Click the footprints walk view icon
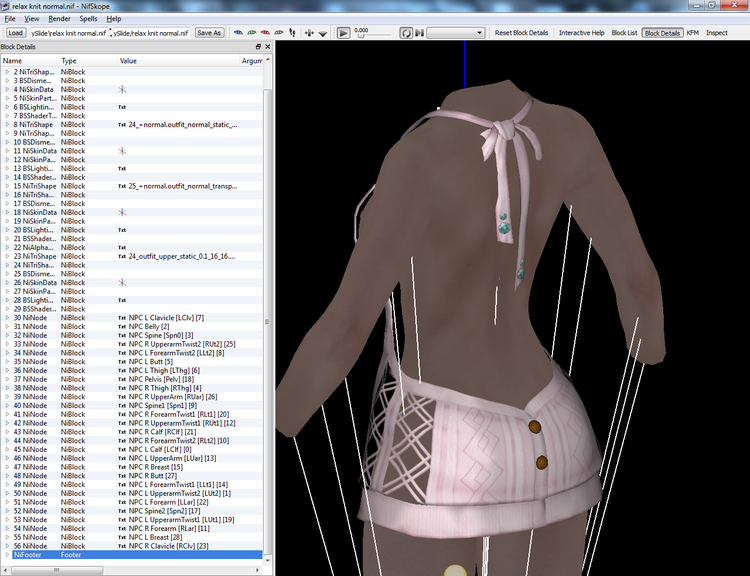The width and height of the screenshot is (750, 576). [x=292, y=33]
